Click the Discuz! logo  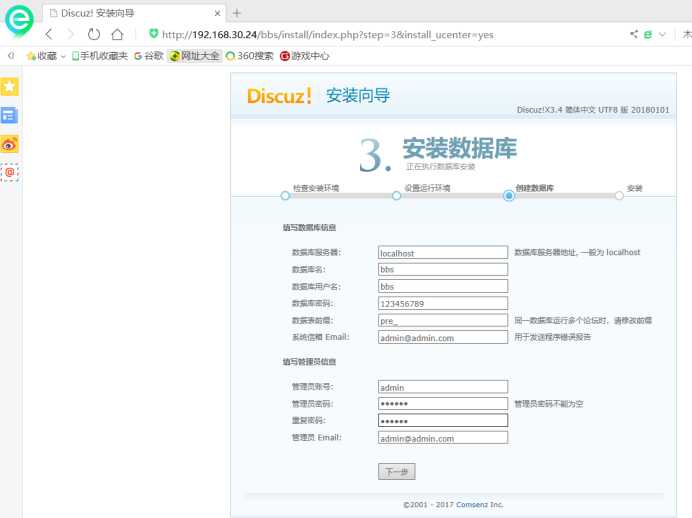(280, 96)
